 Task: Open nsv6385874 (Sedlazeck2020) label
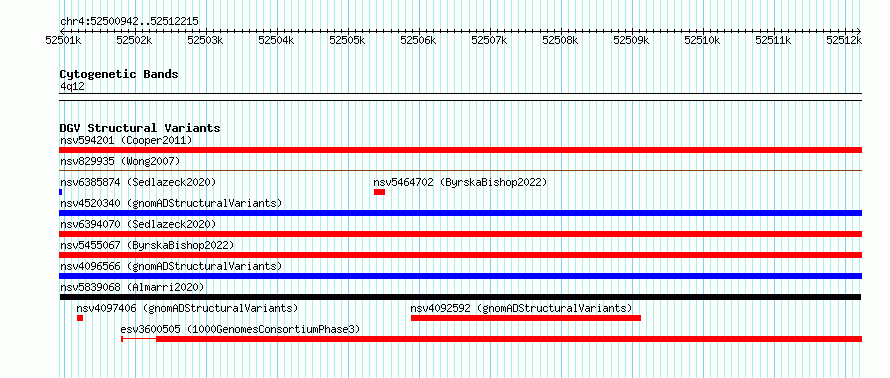[138, 182]
